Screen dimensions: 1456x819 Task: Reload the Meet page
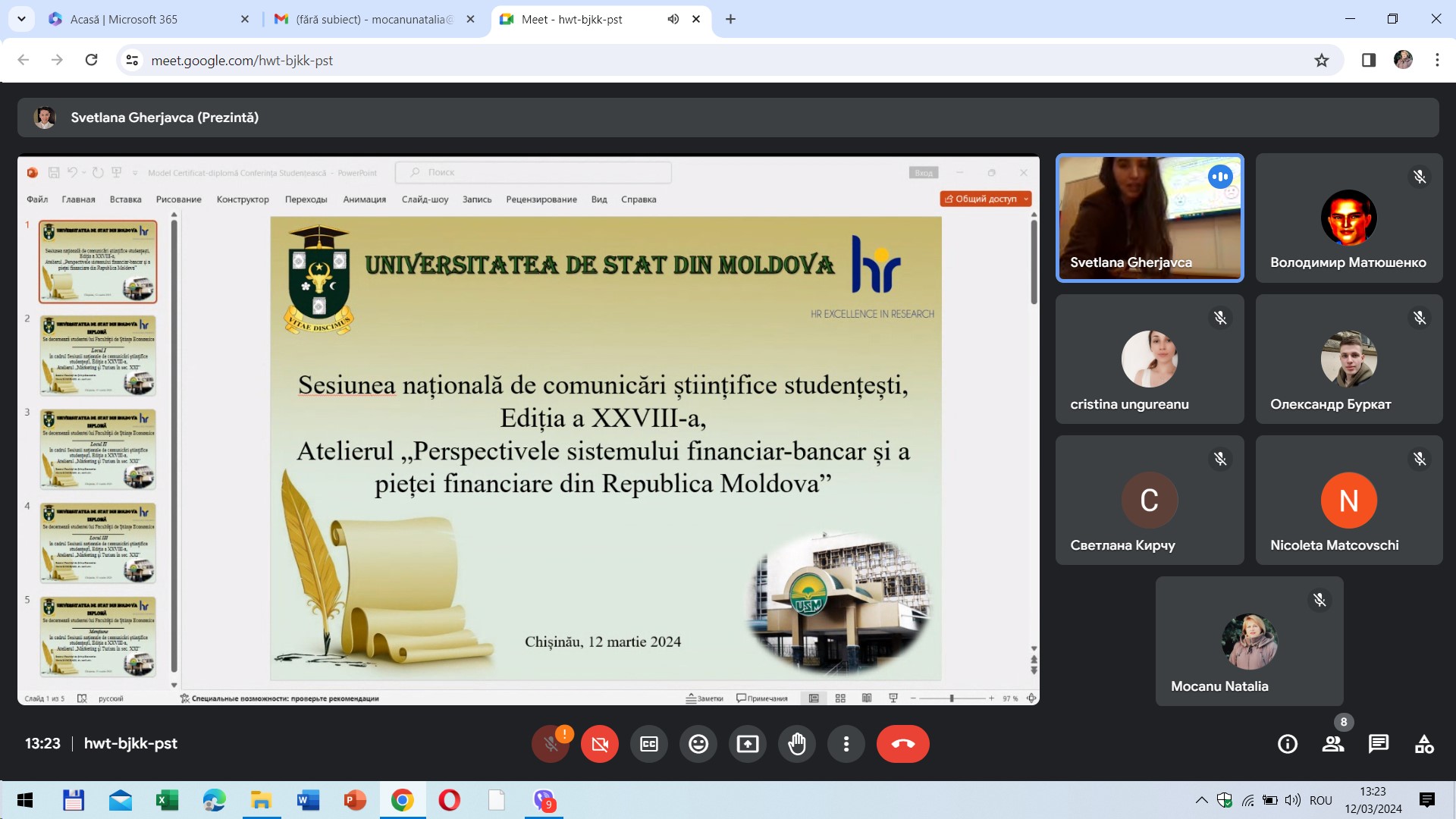click(91, 60)
